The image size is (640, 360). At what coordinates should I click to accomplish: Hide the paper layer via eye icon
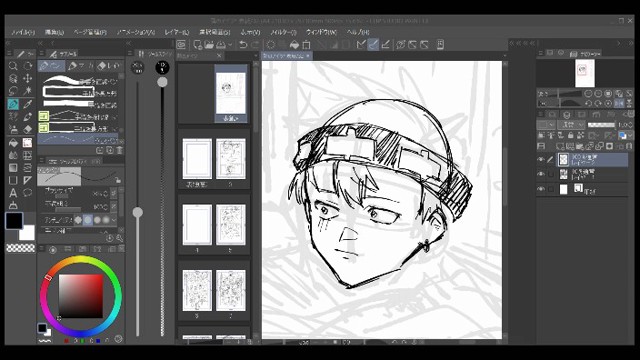coord(541,189)
